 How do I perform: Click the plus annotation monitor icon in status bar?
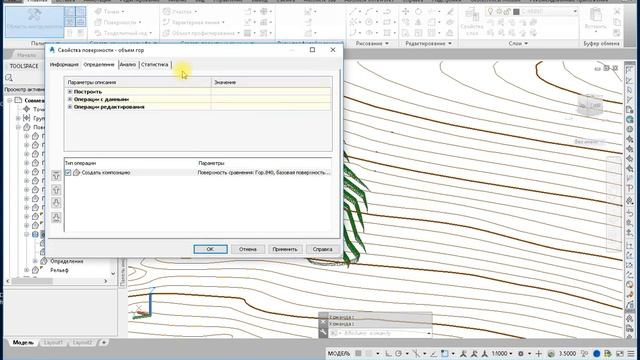click(539, 353)
